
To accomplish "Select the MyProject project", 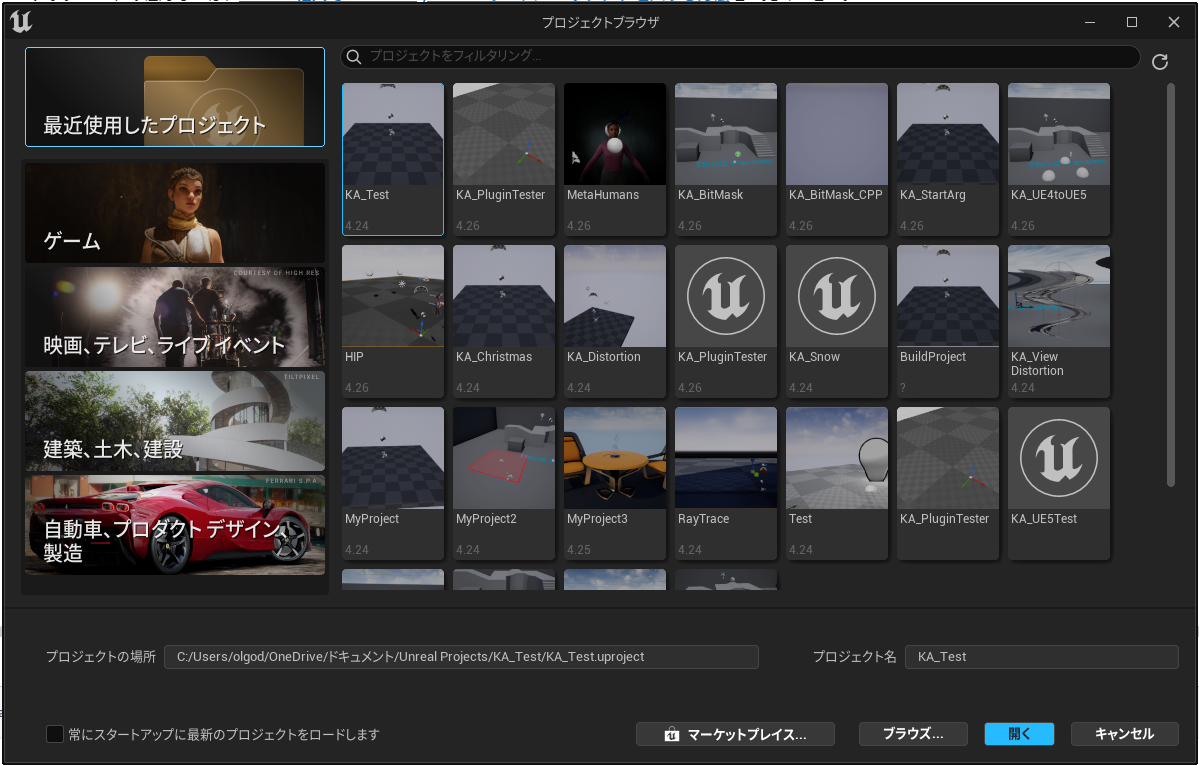I will (x=393, y=483).
